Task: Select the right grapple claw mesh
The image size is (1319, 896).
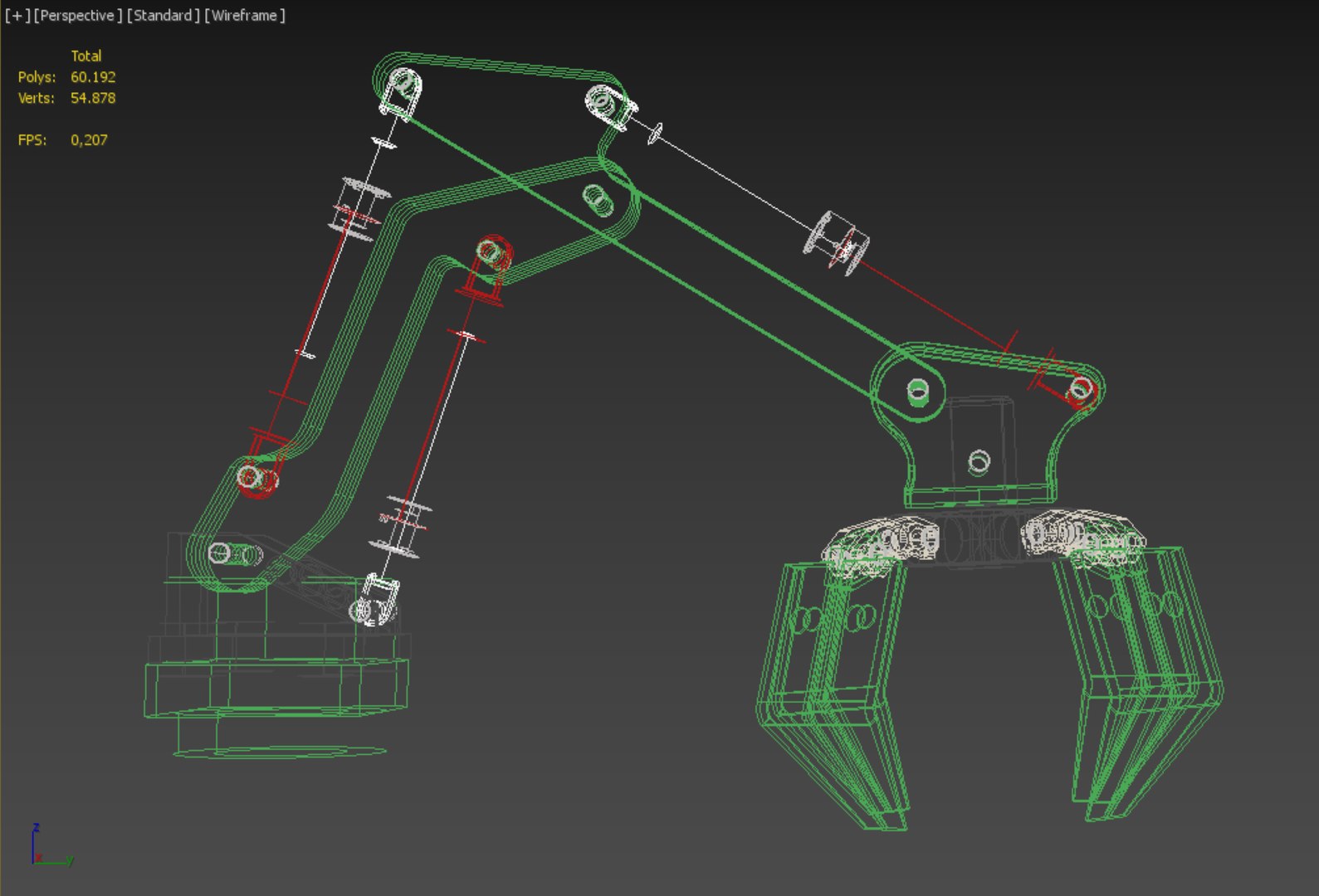Action: 1141,680
